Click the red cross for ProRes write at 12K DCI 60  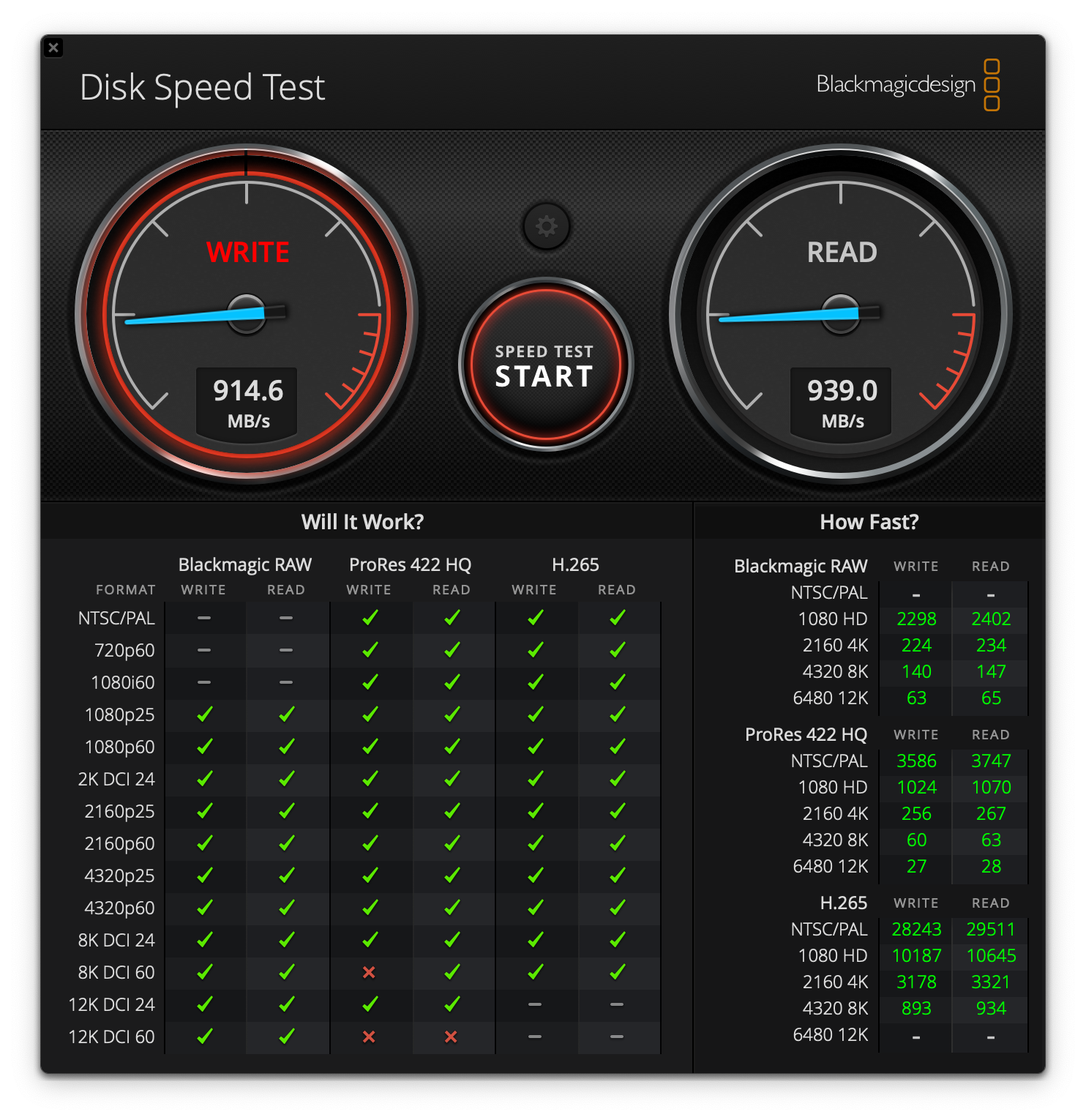[369, 1037]
